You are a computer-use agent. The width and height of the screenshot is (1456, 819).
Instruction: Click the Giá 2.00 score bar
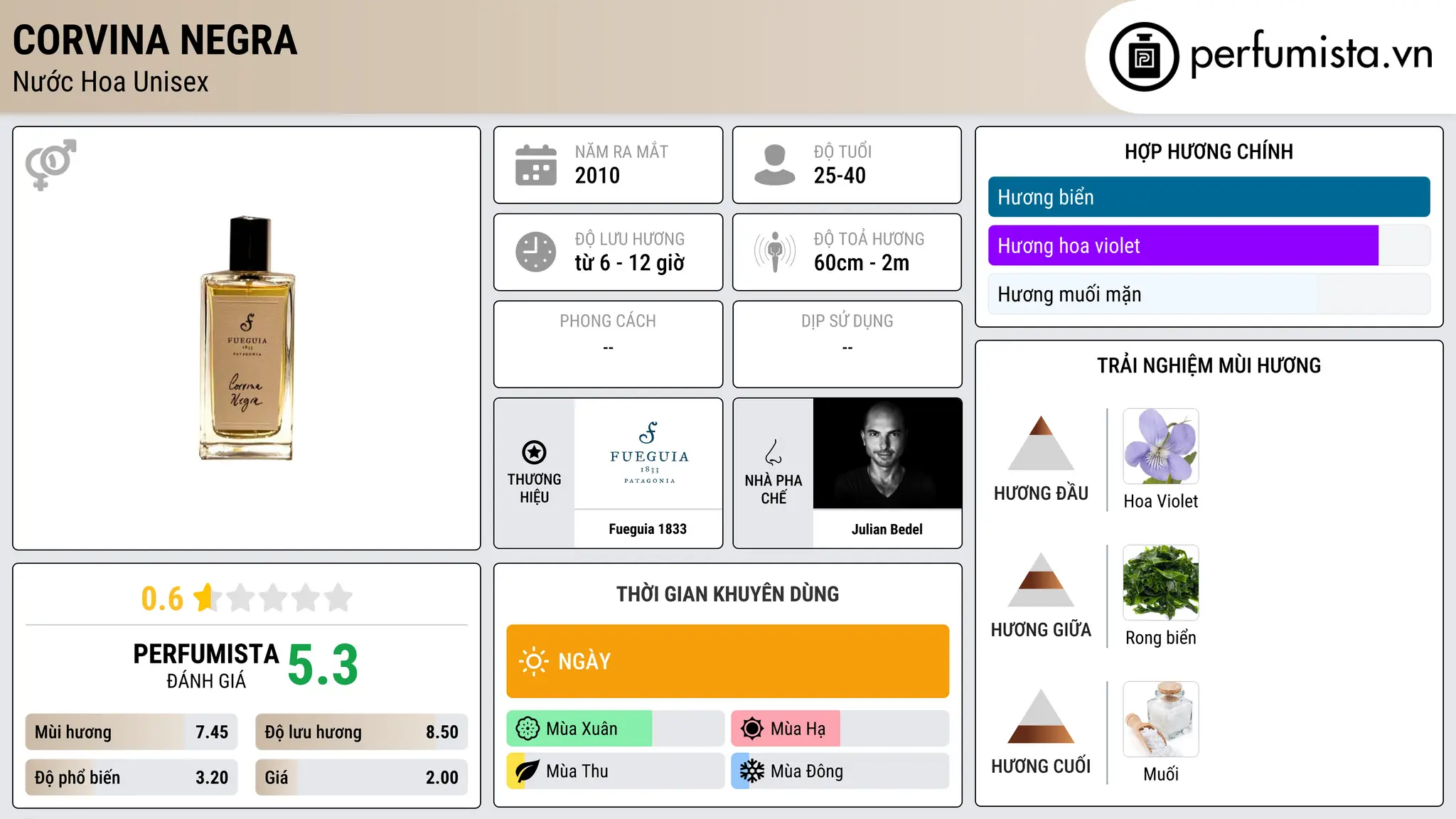362,778
